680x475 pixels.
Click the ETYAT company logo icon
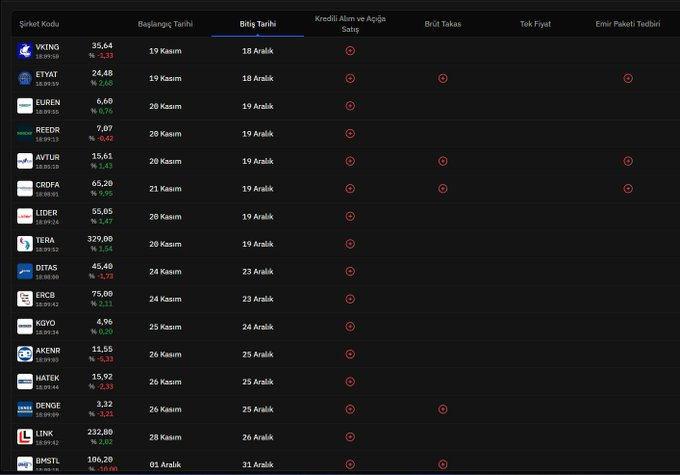pos(25,79)
